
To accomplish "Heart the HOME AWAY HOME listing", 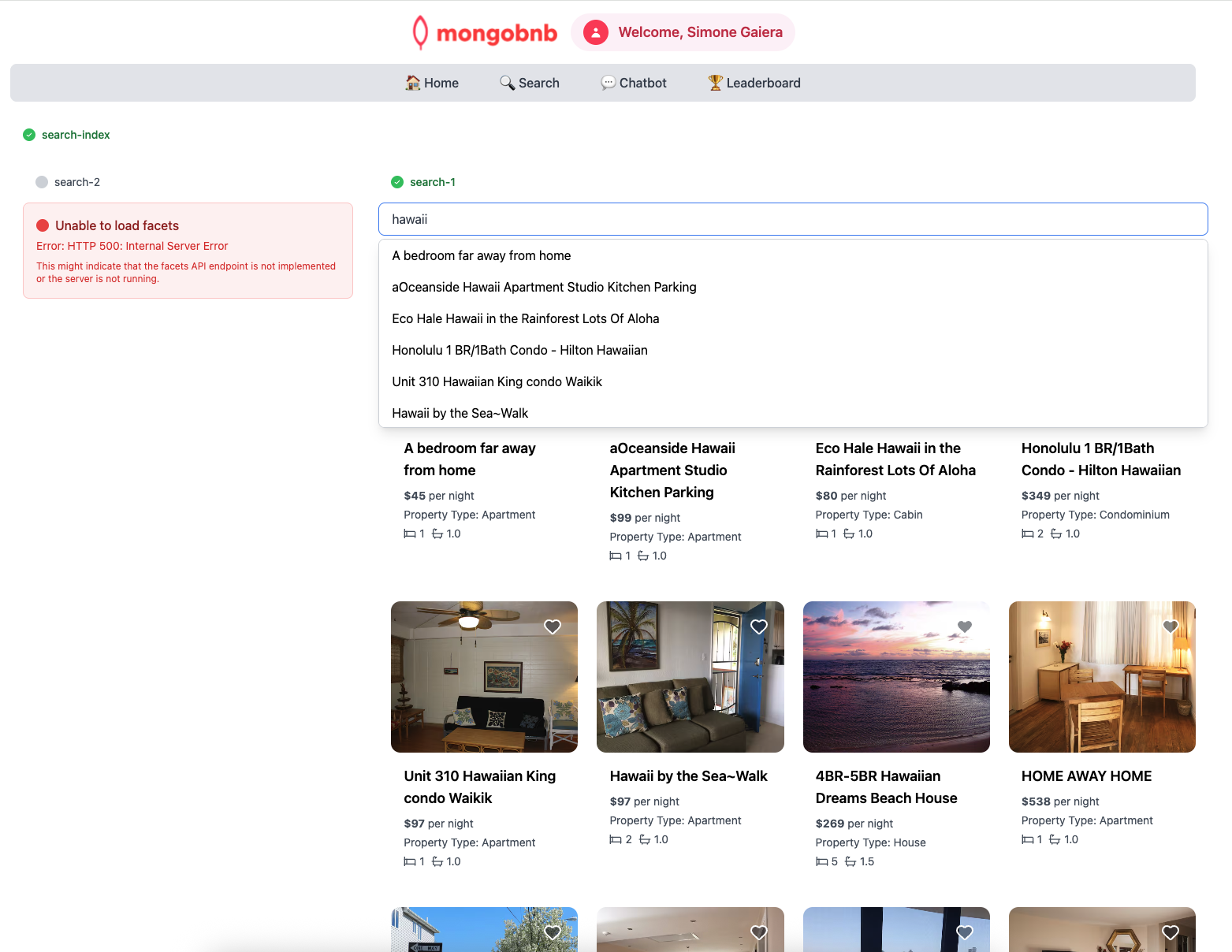I will 1171,627.
